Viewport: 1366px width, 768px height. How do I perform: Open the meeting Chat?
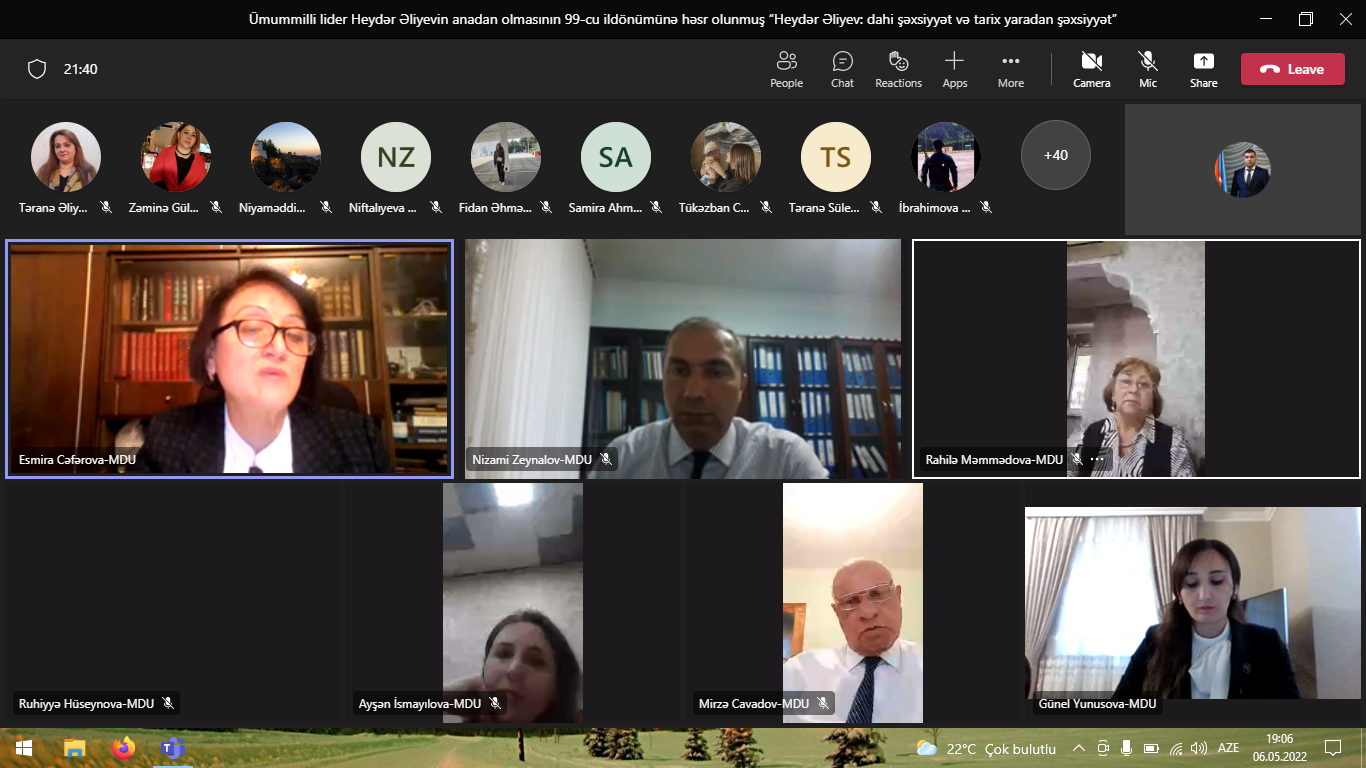(x=842, y=69)
